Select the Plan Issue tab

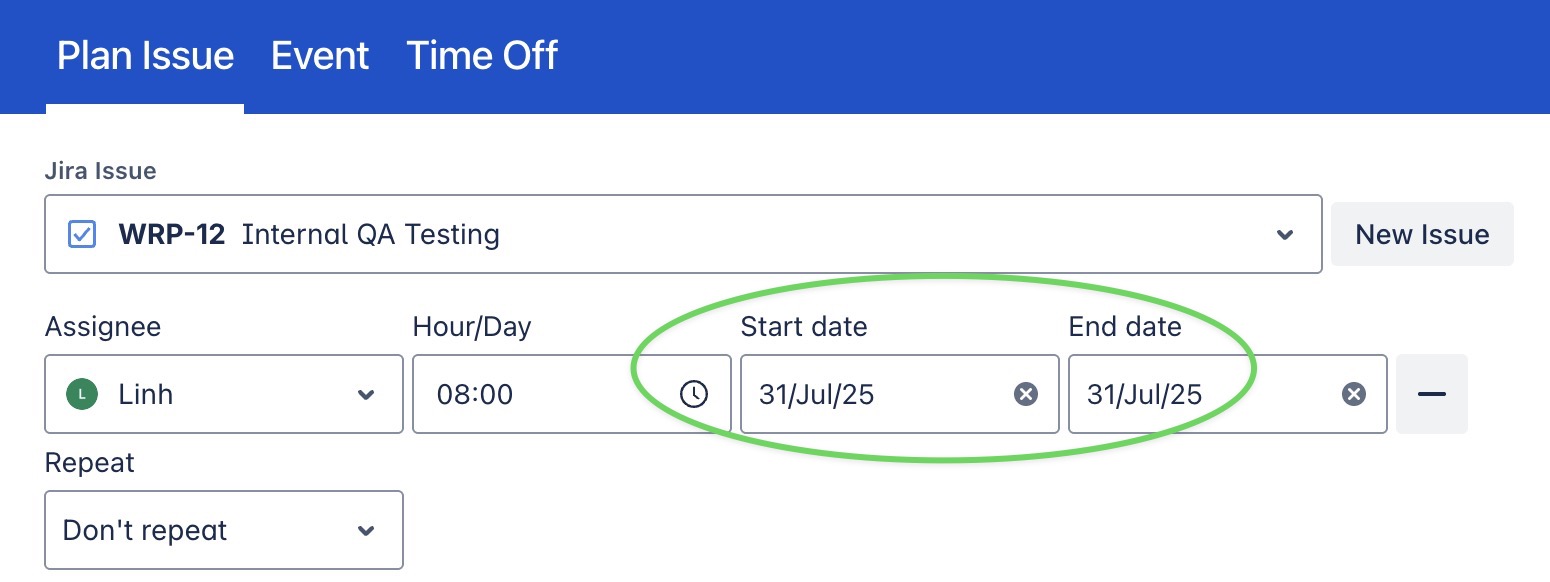(x=145, y=56)
